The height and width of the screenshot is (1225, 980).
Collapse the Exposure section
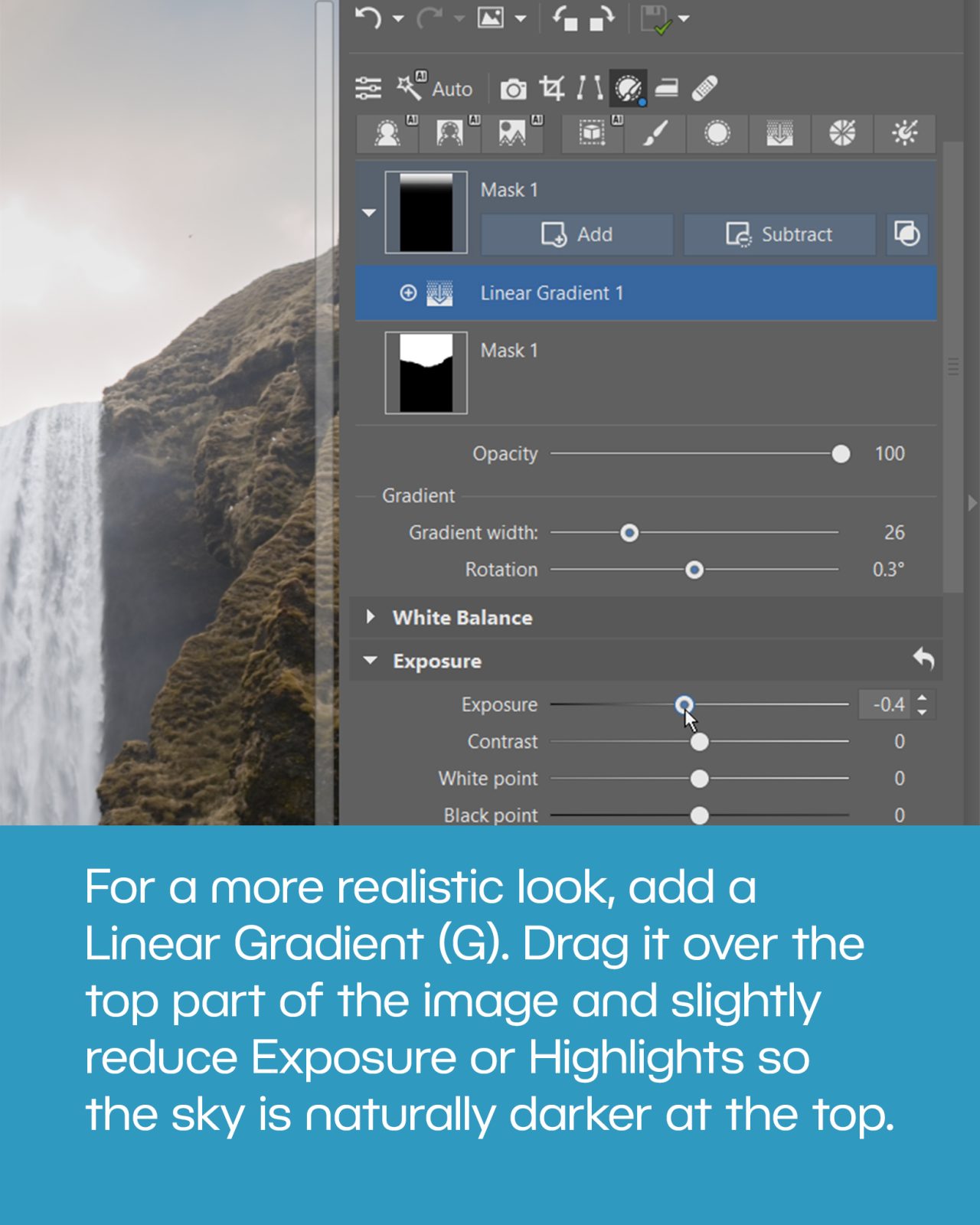371,661
